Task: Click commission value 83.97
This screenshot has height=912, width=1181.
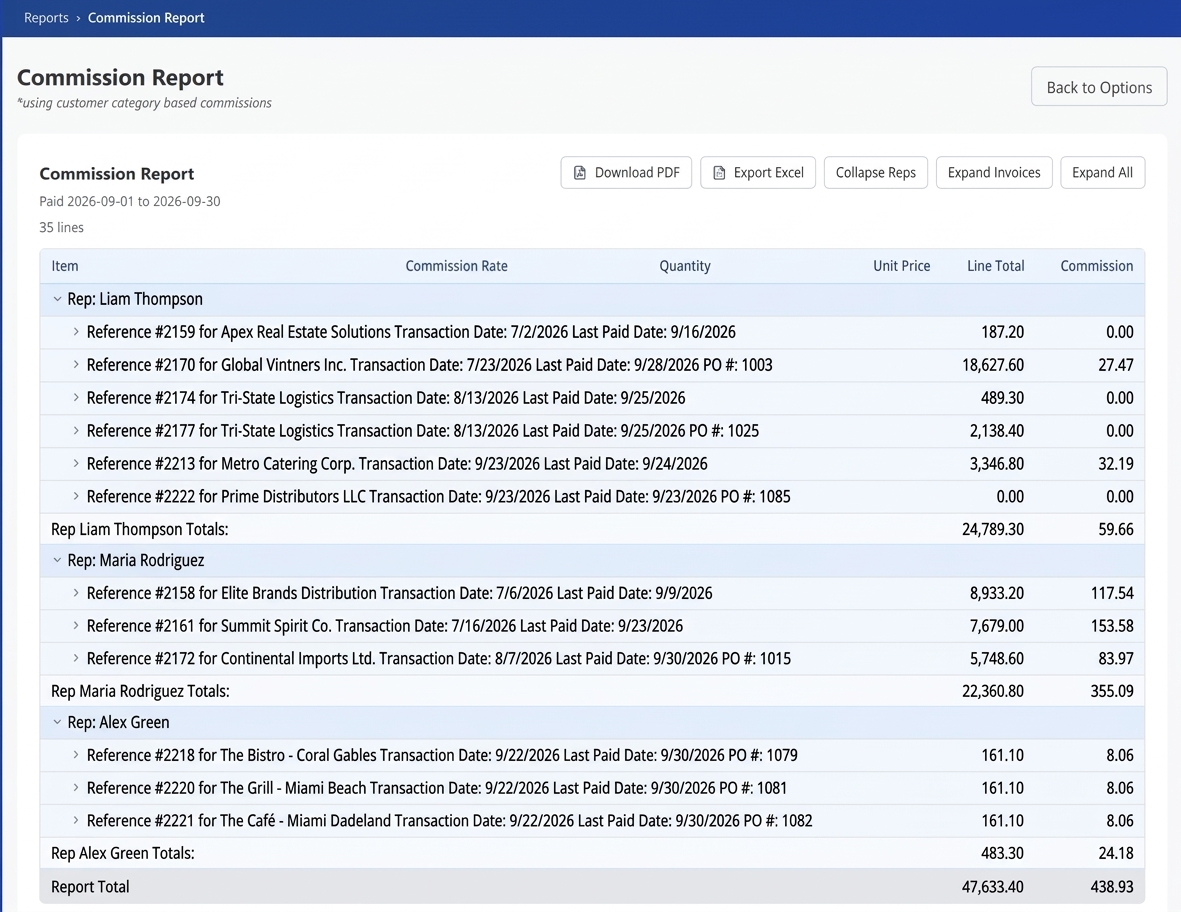Action: 1115,658
